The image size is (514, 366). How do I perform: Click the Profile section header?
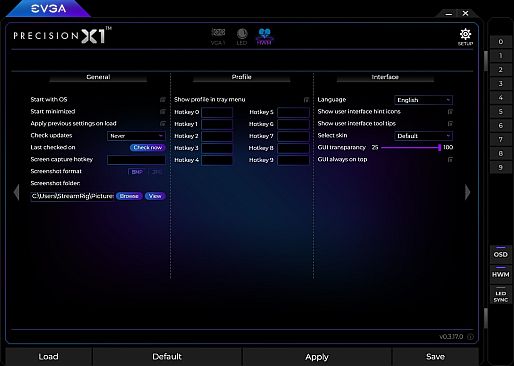coord(241,77)
